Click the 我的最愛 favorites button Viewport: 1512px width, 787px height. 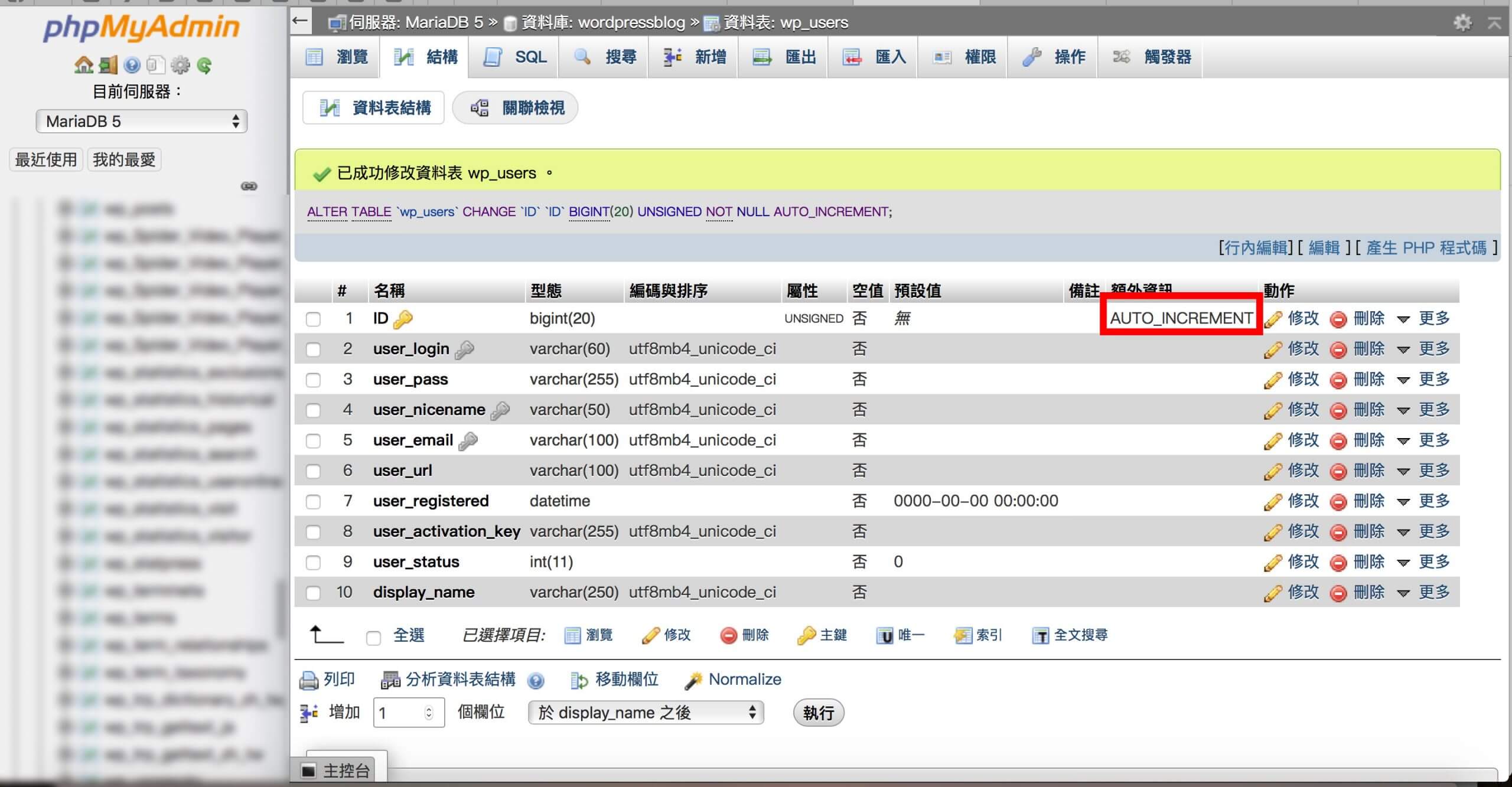(124, 160)
